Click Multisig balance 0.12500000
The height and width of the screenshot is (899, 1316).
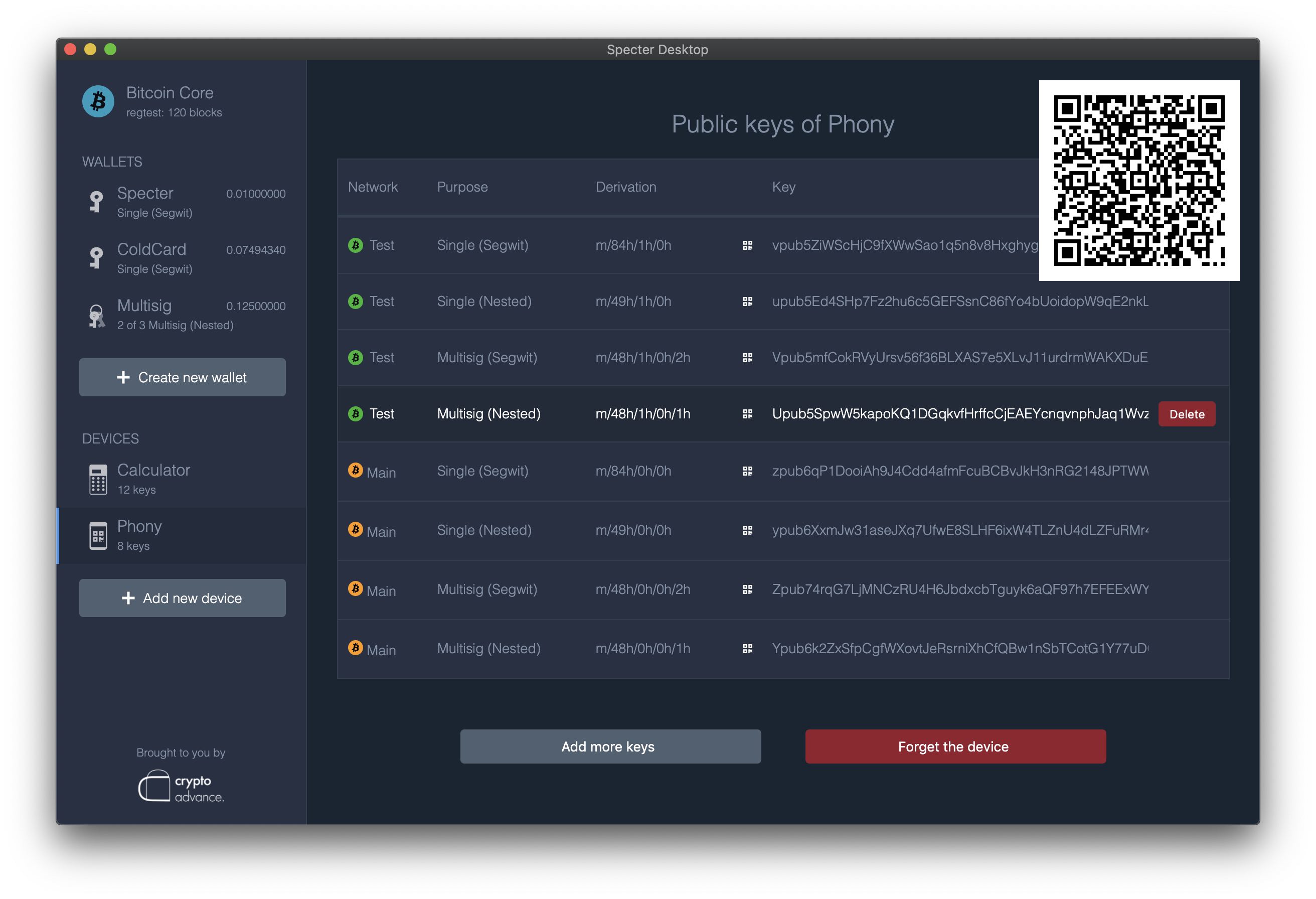[x=256, y=306]
